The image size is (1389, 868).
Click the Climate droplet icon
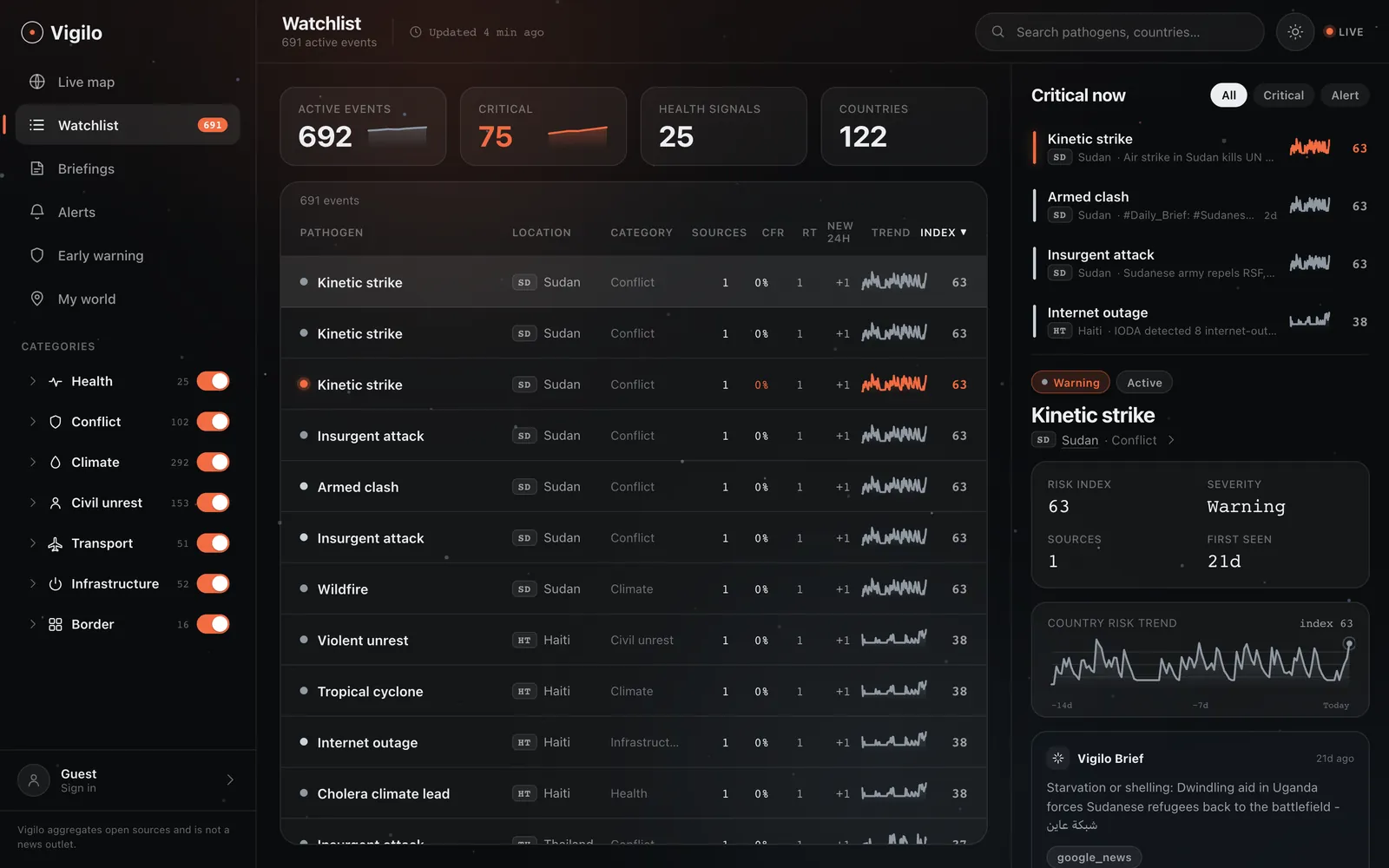[56, 463]
